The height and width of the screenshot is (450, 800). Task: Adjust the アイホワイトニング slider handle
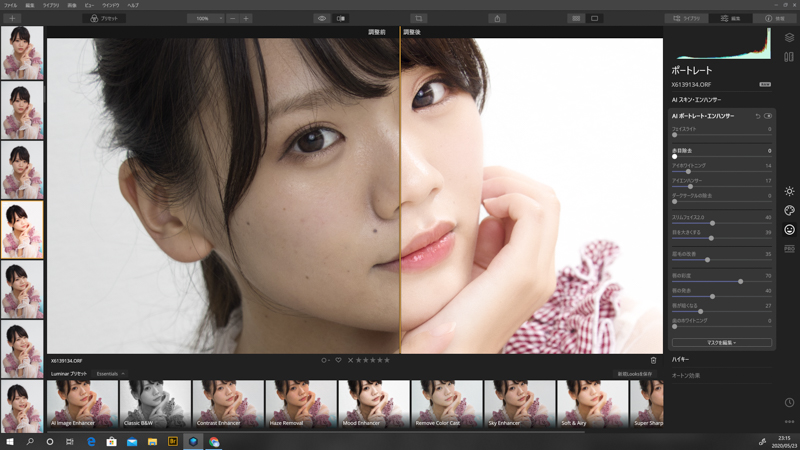pos(688,171)
